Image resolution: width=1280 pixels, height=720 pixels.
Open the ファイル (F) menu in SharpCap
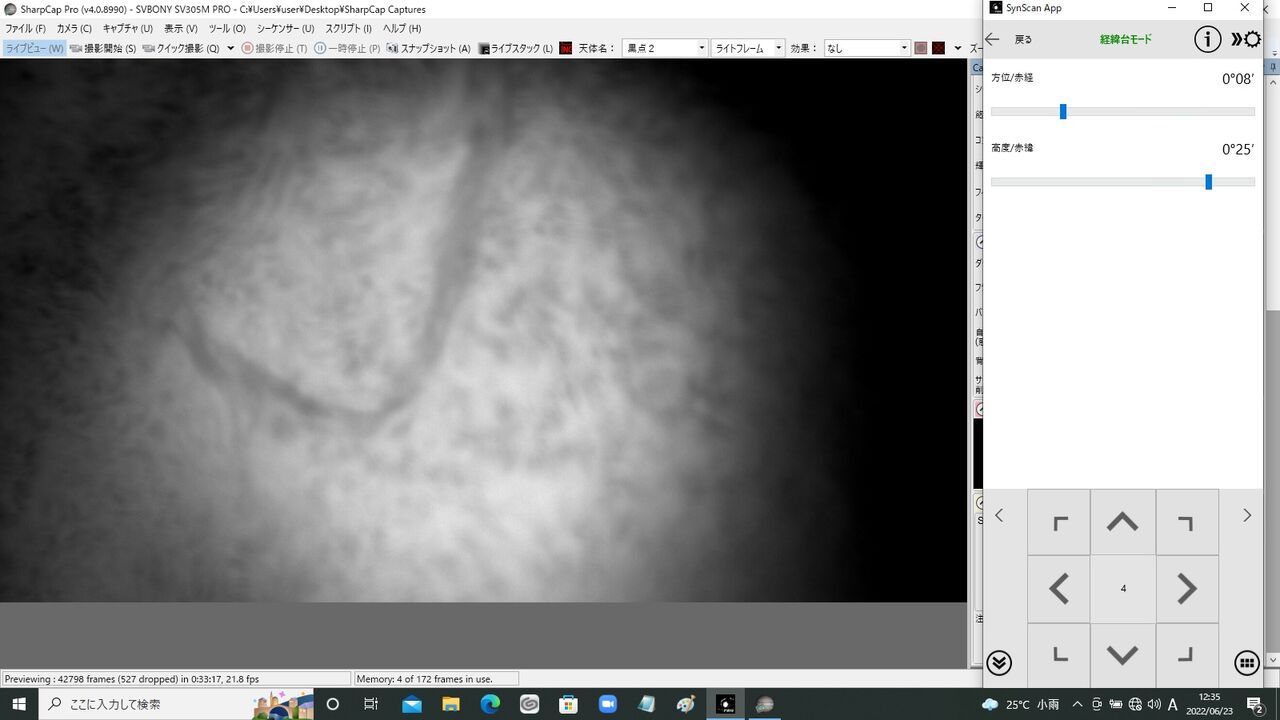click(x=26, y=29)
